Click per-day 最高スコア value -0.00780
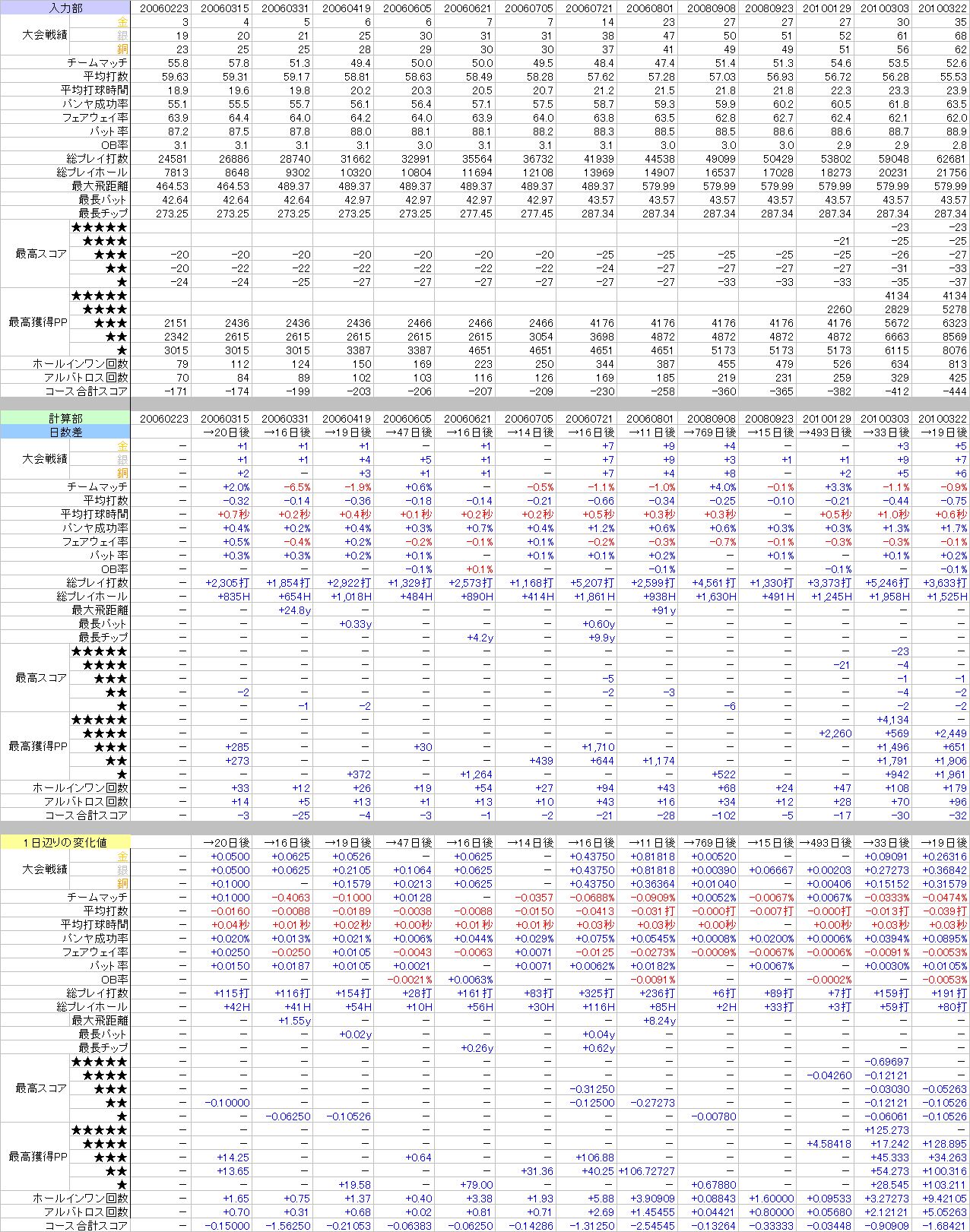970x1232 pixels. pyautogui.click(x=715, y=1116)
